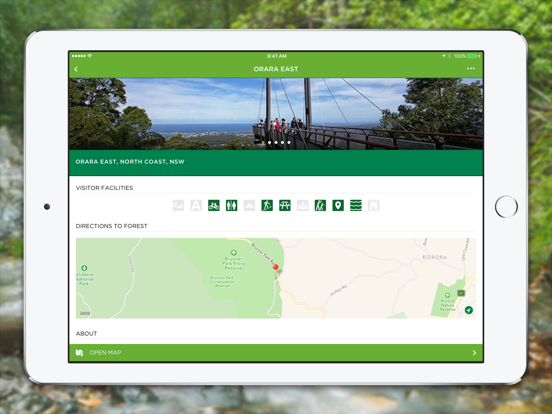
Task: Tap the Visitor Facilities heading
Action: coord(105,188)
